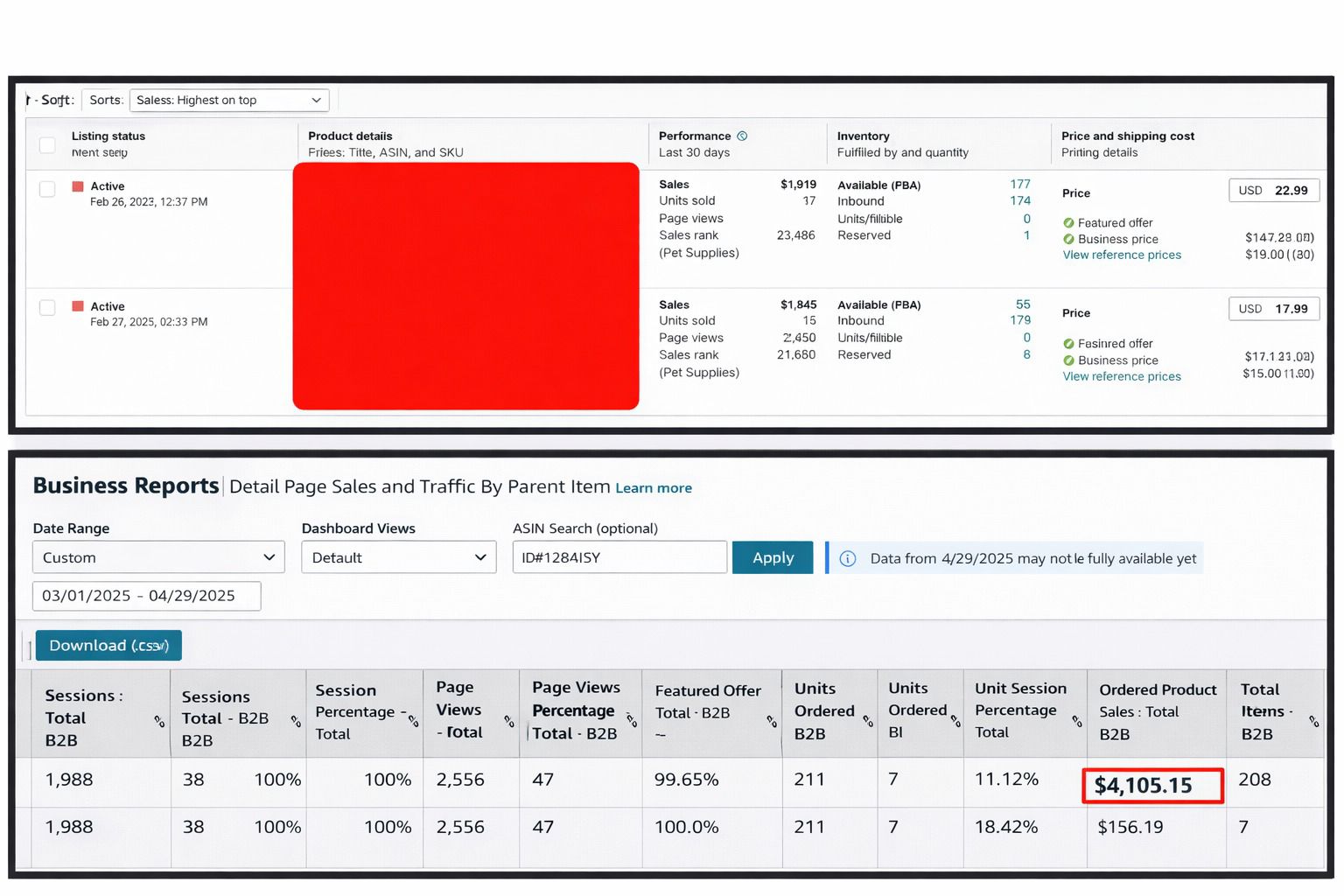Screen dimensions: 1344x896
Task: Click the ASIN Search input field
Action: (619, 557)
